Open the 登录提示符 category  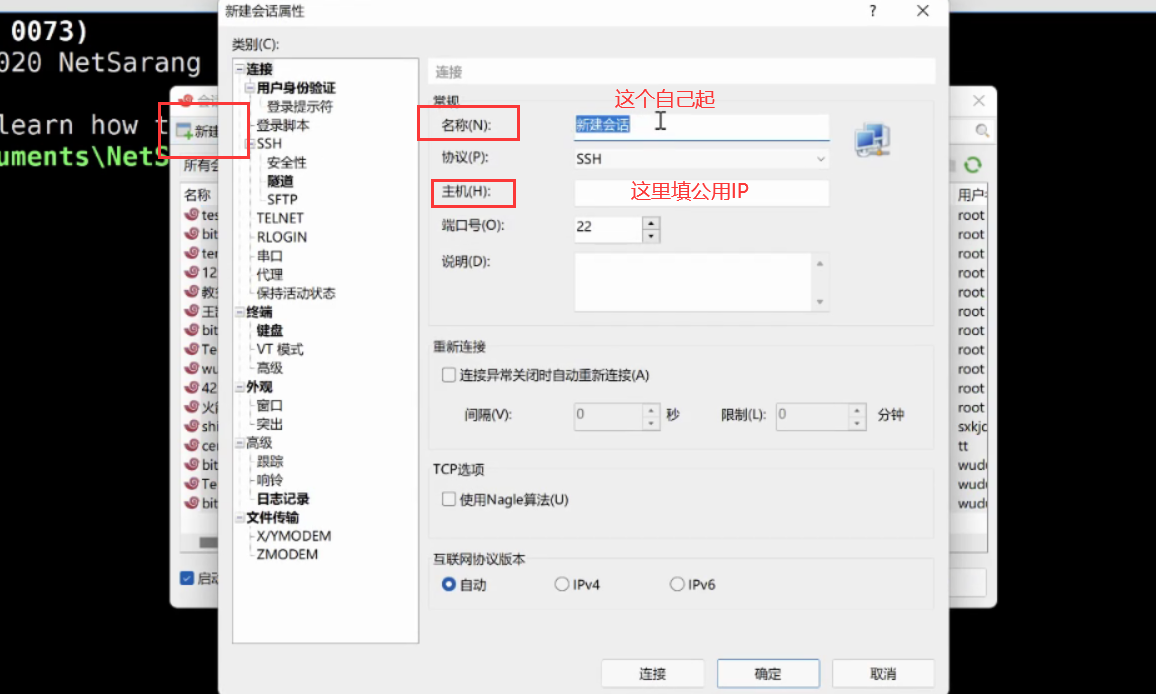tap(299, 106)
